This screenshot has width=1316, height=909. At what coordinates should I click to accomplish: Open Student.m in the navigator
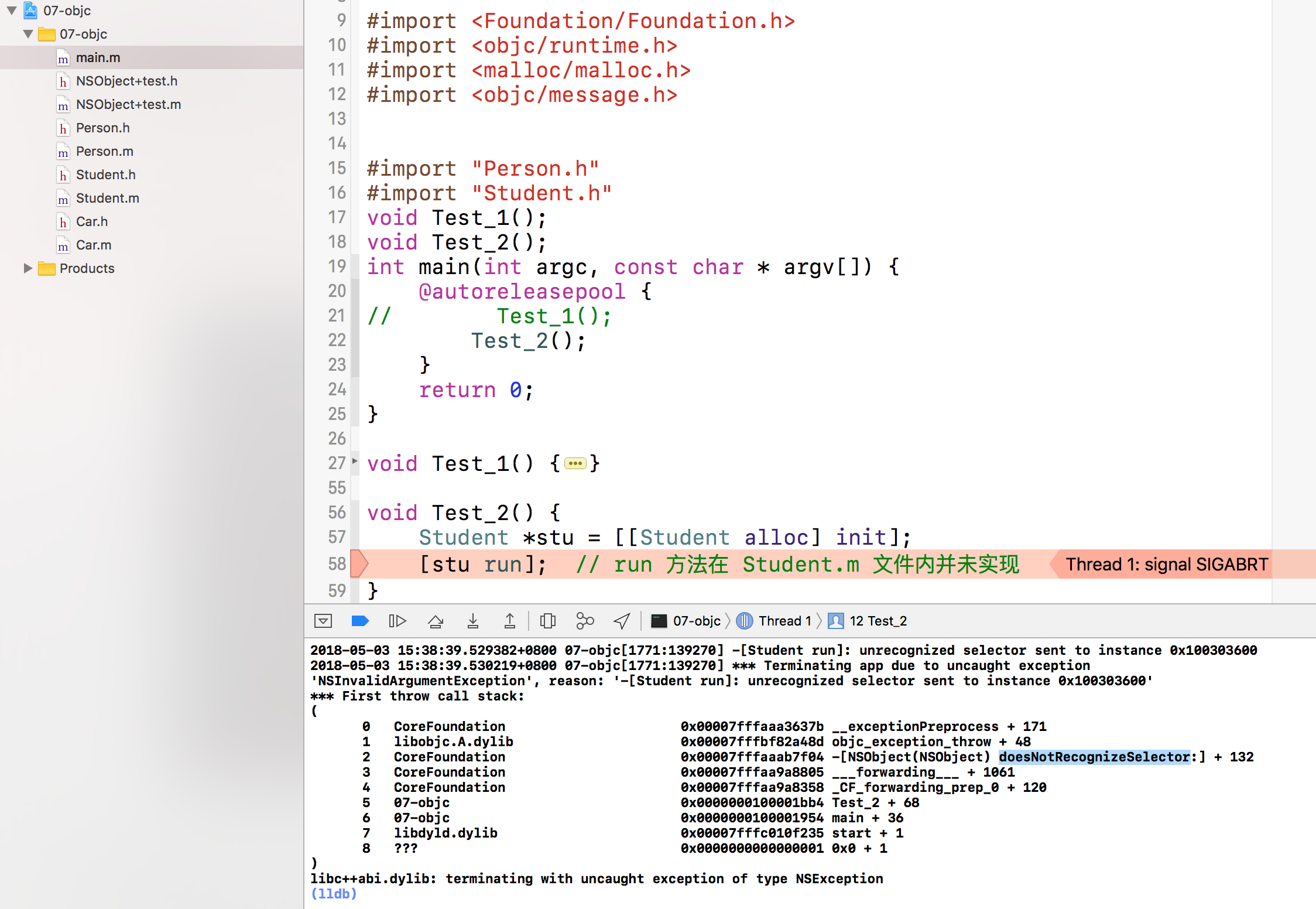(x=107, y=198)
